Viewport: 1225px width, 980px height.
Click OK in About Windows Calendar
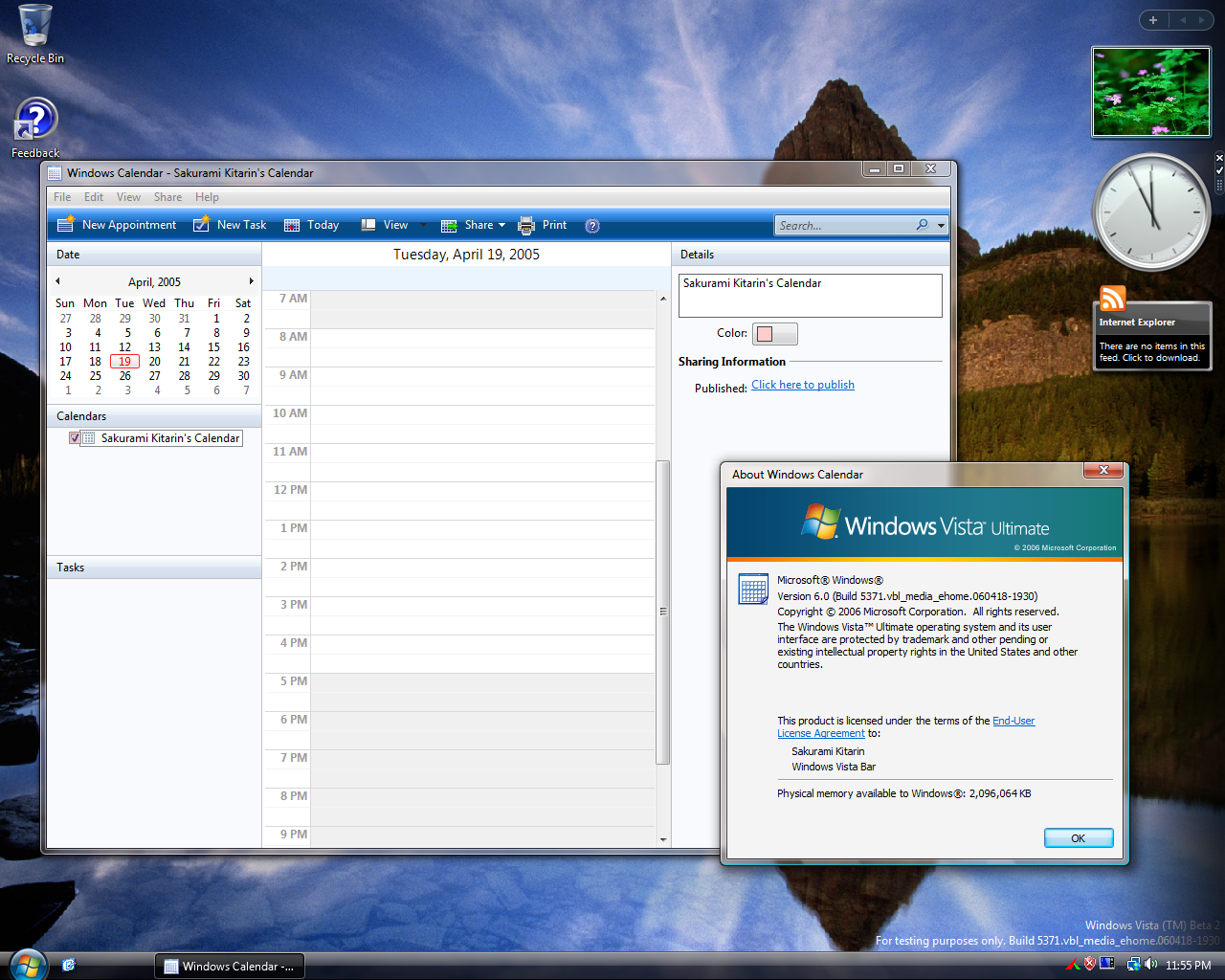pyautogui.click(x=1079, y=838)
